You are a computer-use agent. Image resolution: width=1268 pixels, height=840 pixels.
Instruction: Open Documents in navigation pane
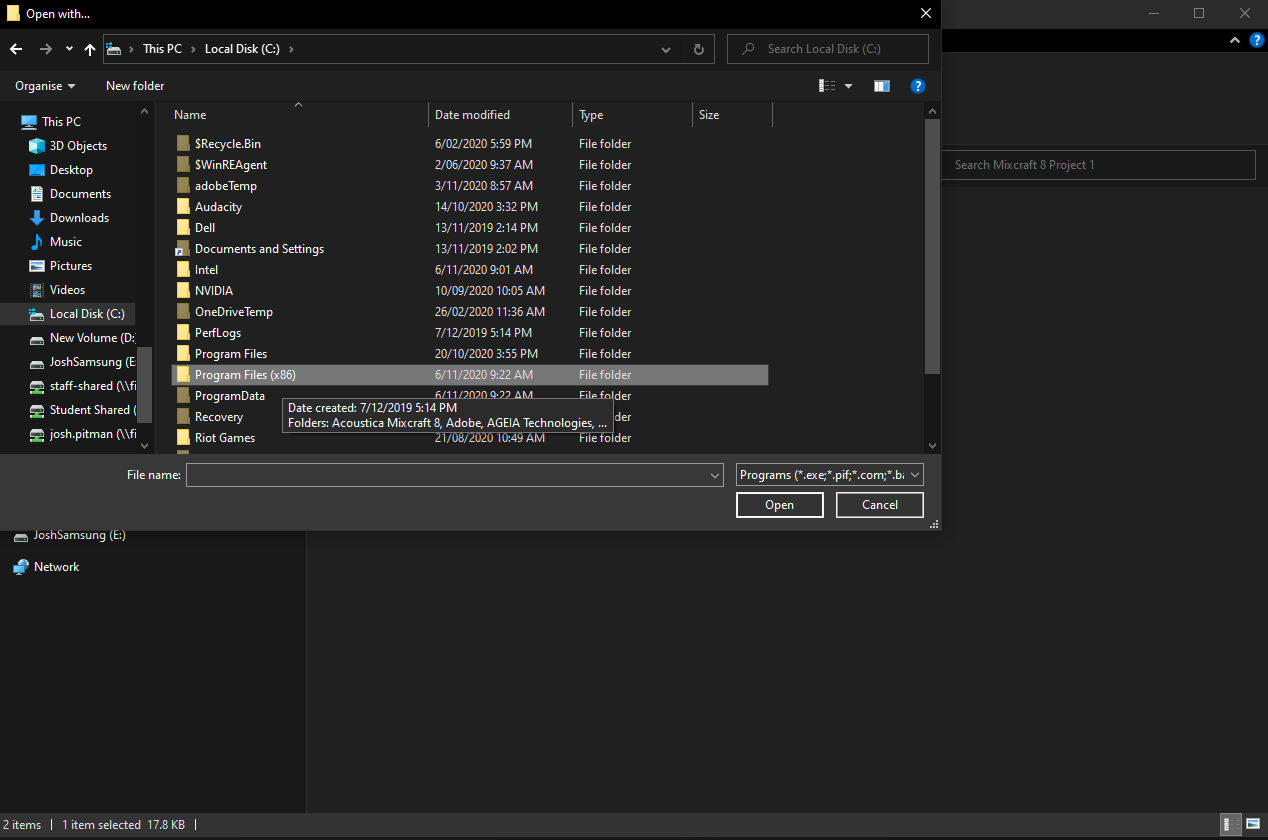[x=80, y=194]
